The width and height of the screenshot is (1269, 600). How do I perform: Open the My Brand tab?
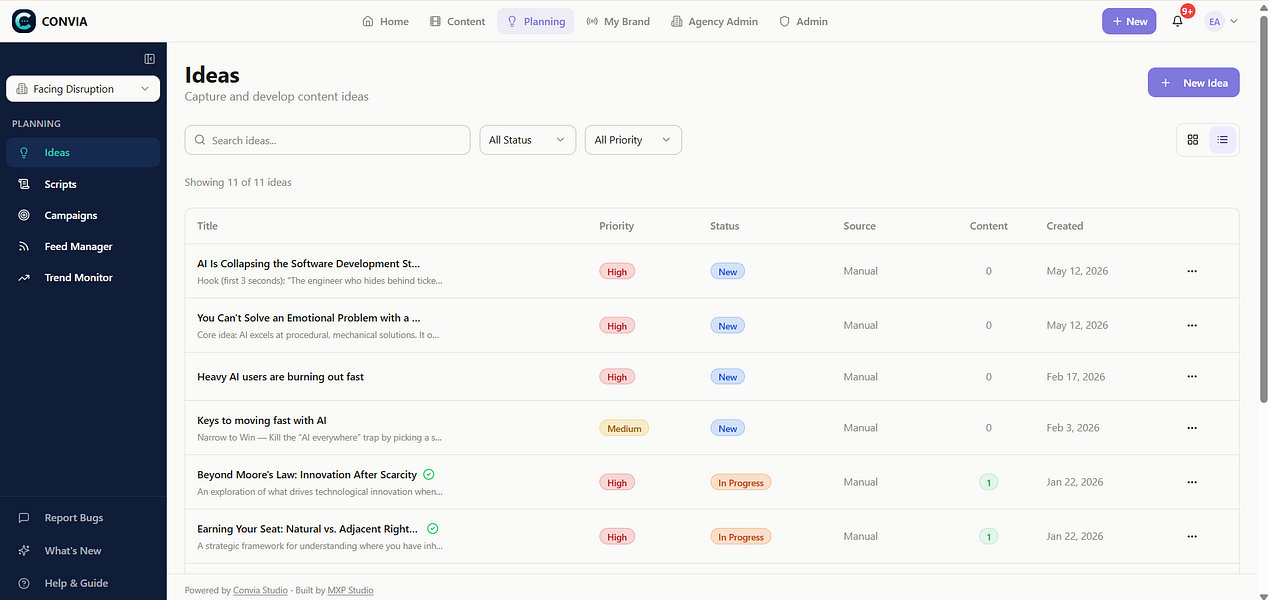pyautogui.click(x=617, y=21)
